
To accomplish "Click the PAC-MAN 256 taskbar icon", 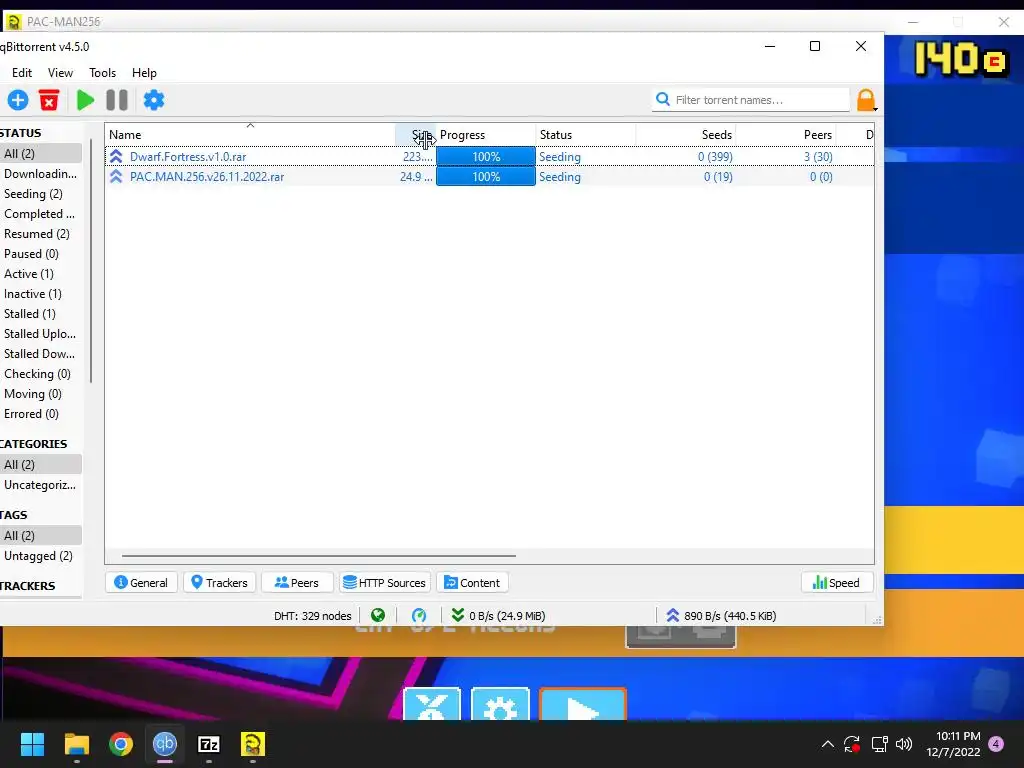I will click(253, 744).
